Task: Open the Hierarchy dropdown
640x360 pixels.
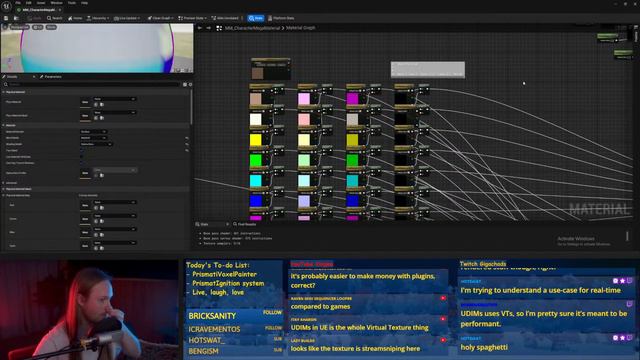Action: point(98,18)
